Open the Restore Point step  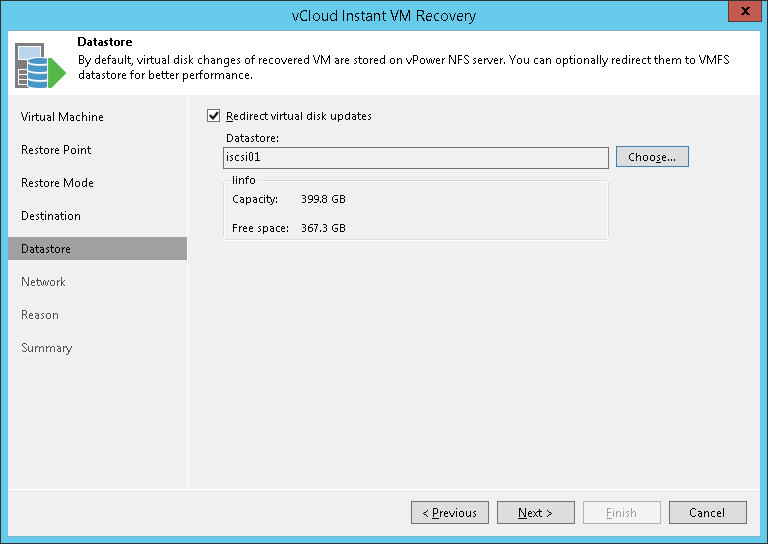(x=56, y=150)
